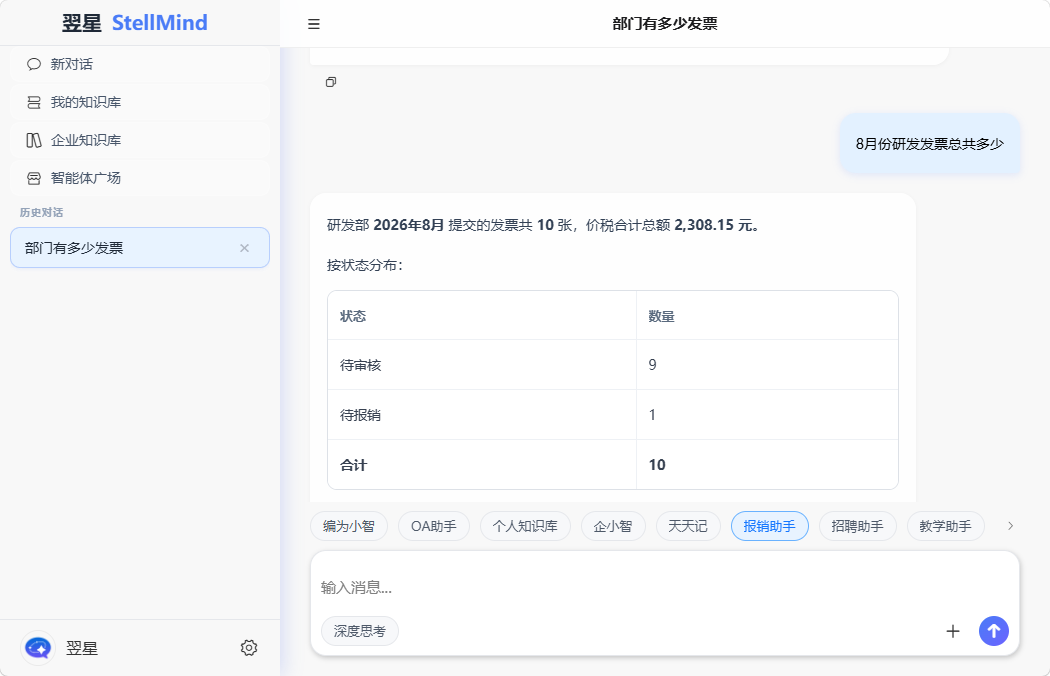Click the 智能体广场 store icon
Image resolution: width=1050 pixels, height=676 pixels.
coord(34,178)
